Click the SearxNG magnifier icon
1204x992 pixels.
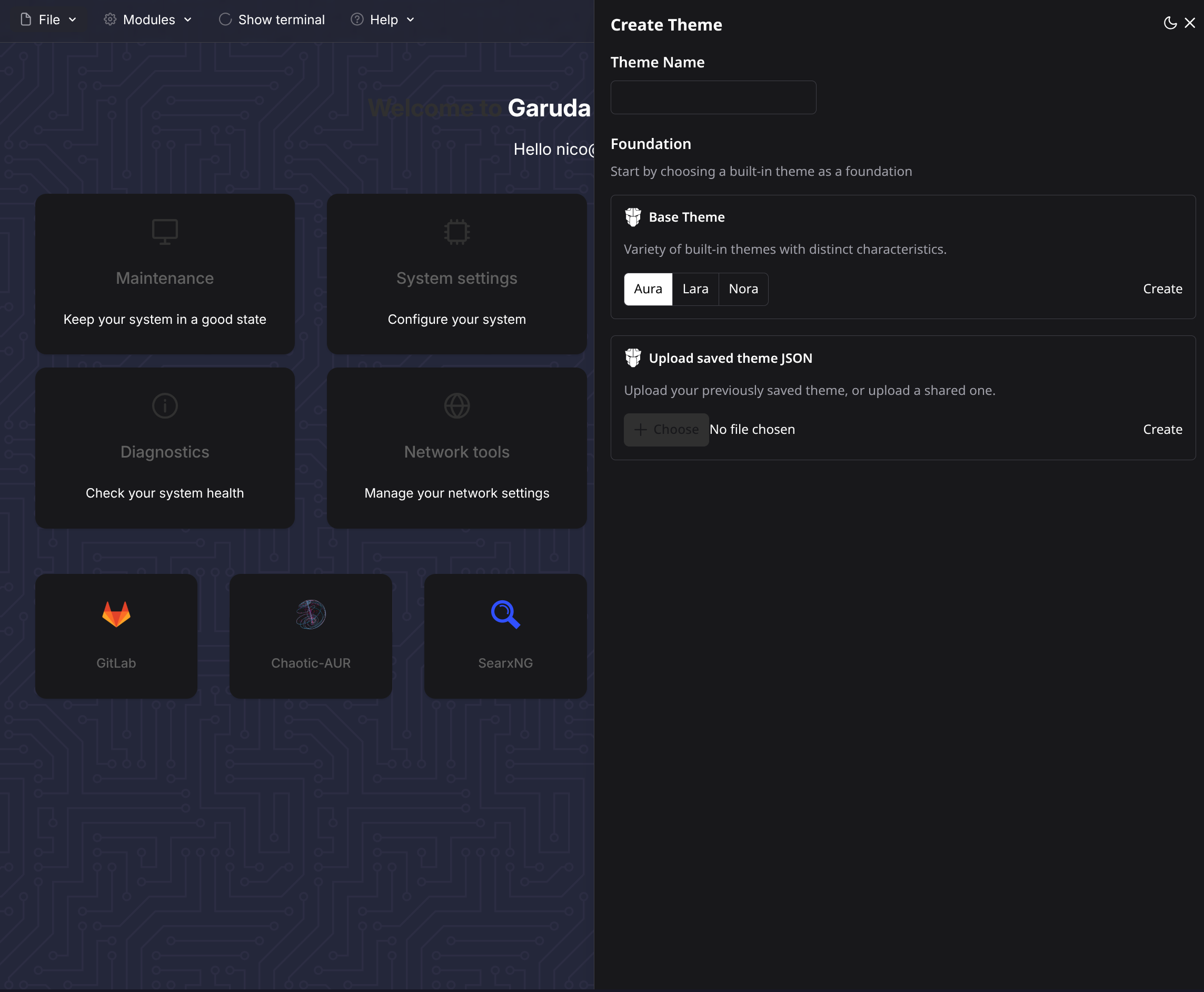tap(506, 614)
